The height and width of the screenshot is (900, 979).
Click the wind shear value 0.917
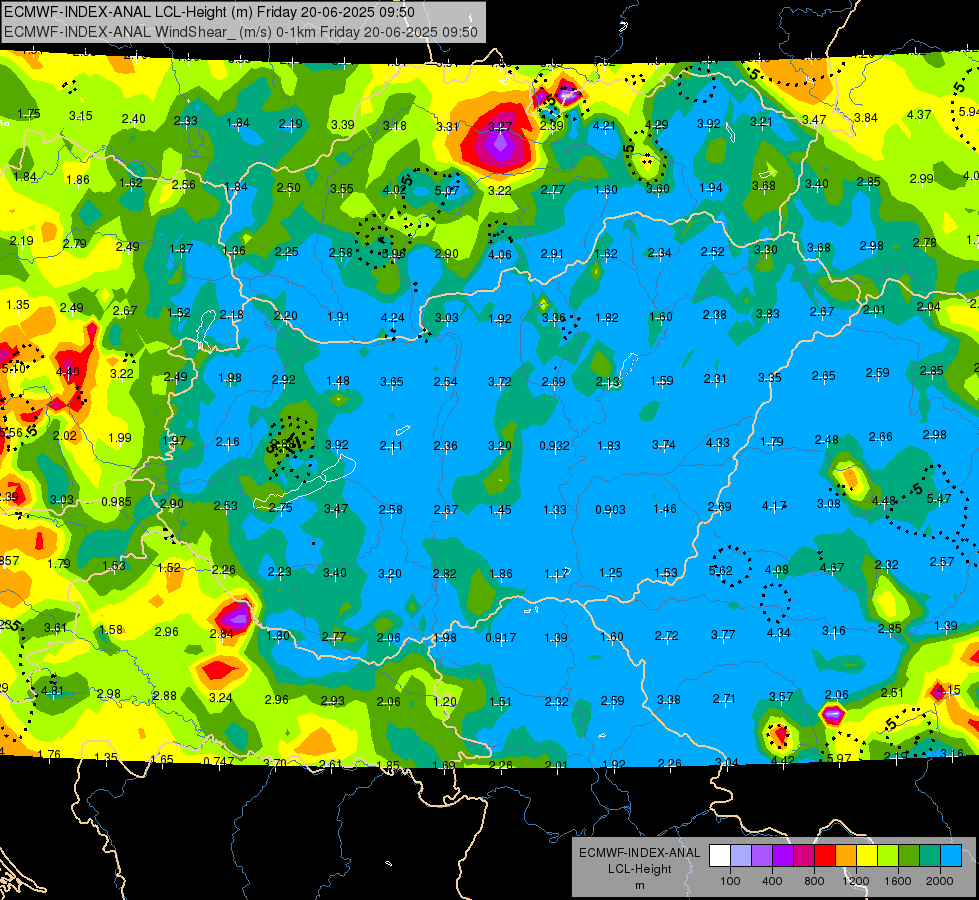[x=501, y=638]
